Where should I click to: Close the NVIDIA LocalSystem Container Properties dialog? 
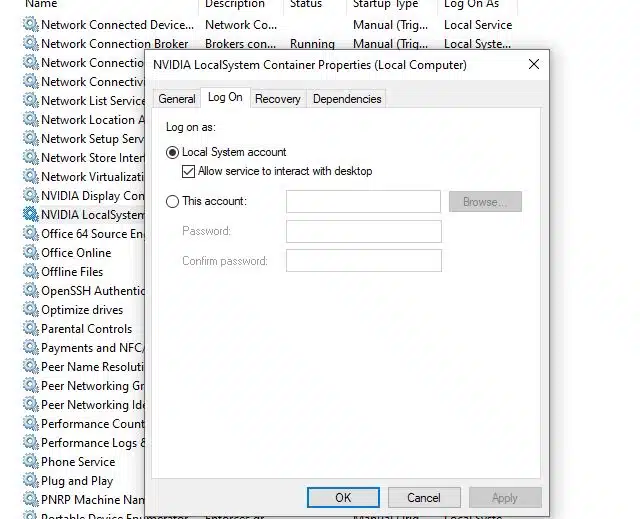tap(534, 64)
